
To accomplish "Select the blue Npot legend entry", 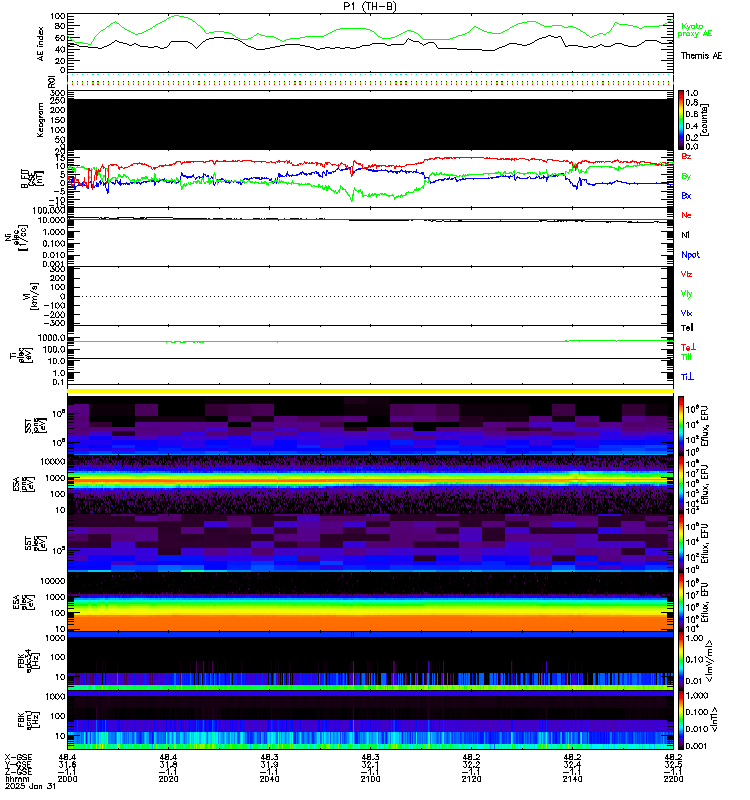I will tap(690, 255).
